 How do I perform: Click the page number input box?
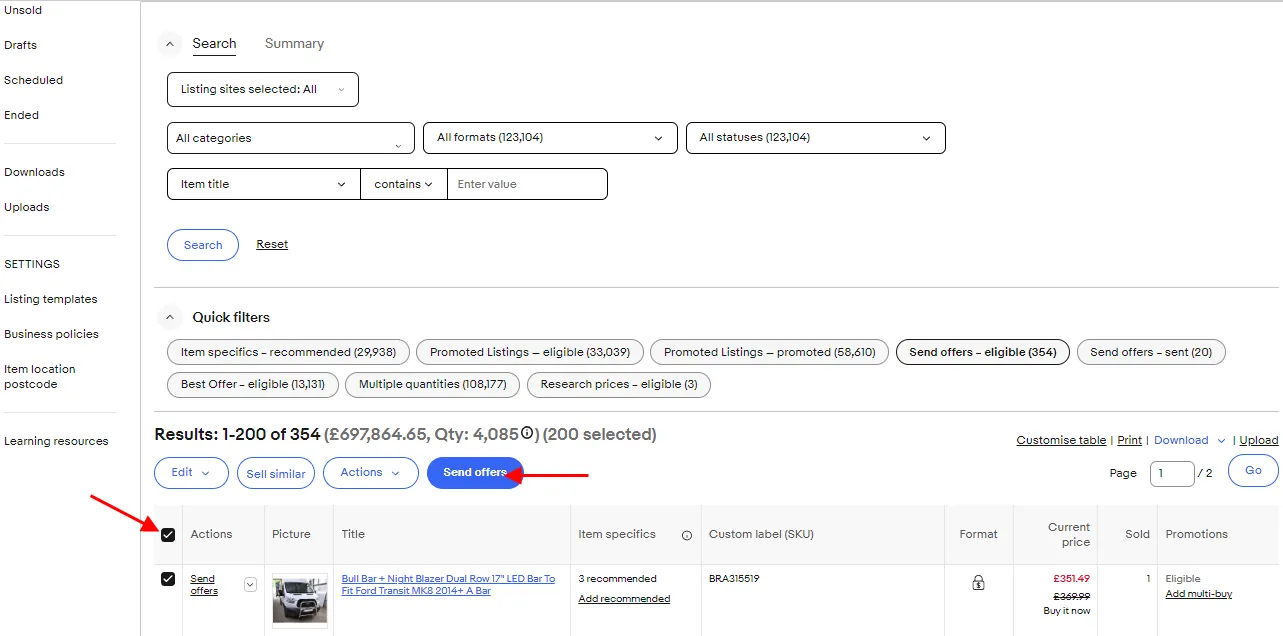1172,473
